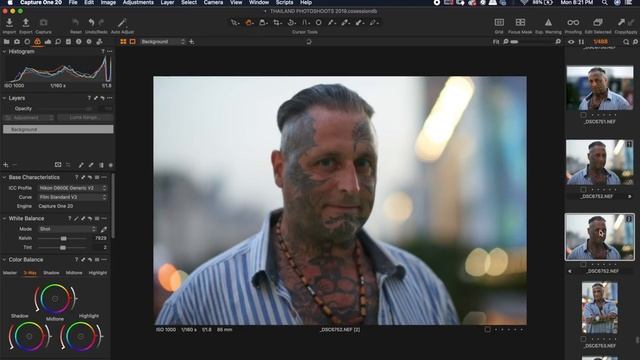Click the Luma Range button
640x360 pixels.
[85, 118]
